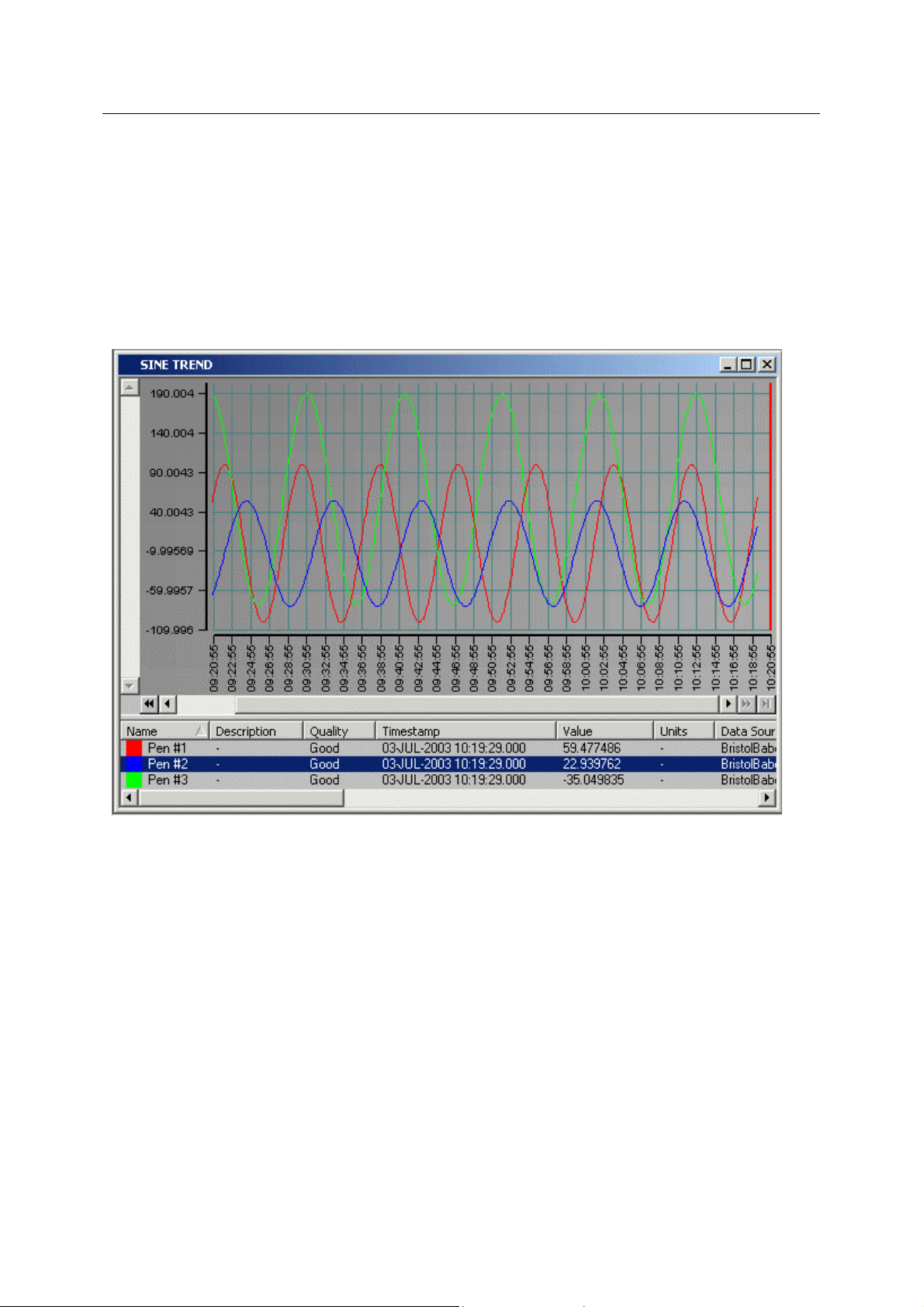Select the Pen #1 row name
Image resolution: width=924 pixels, height=1307 pixels.
pos(168,749)
